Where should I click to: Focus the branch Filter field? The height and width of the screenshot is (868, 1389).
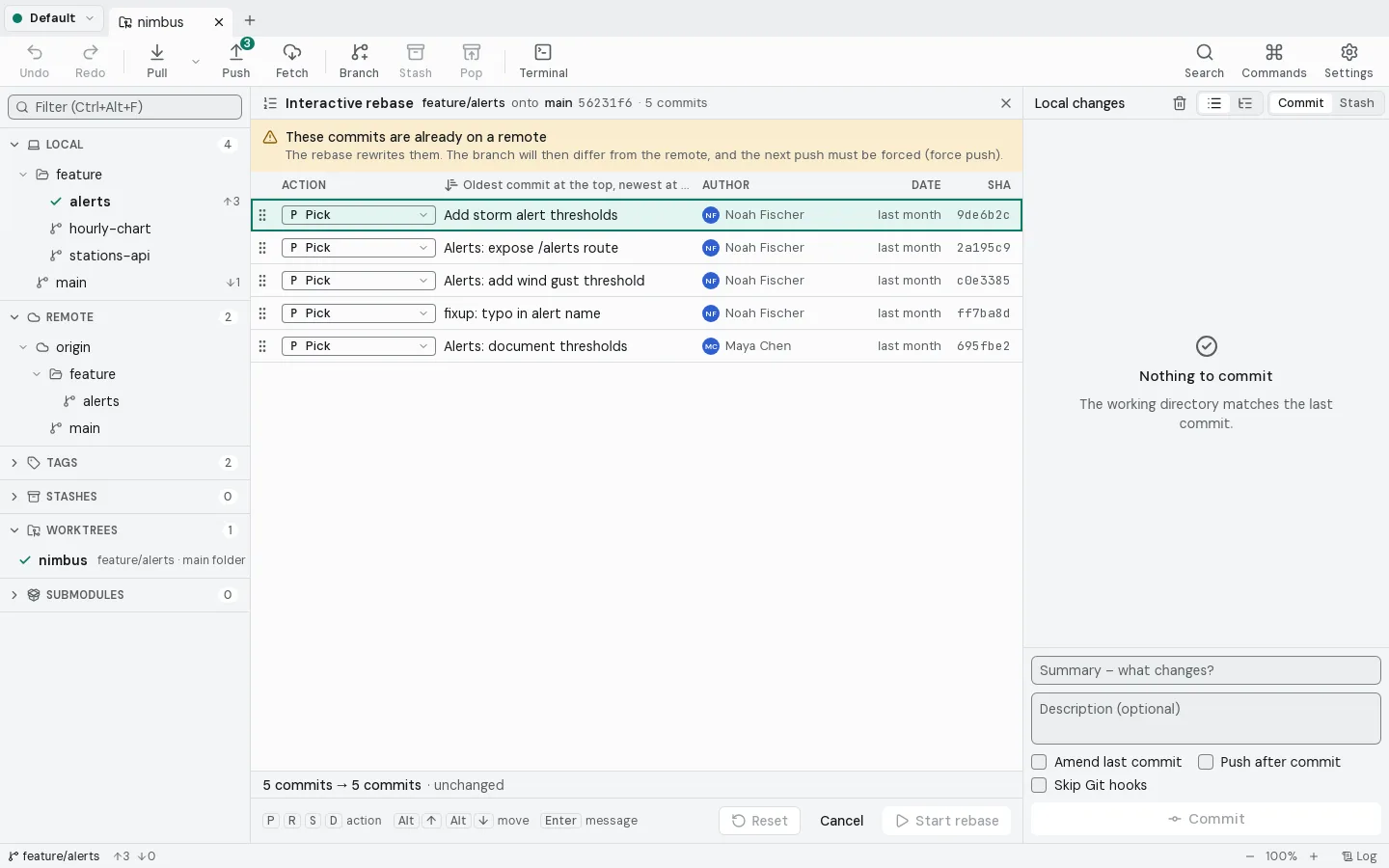click(x=125, y=107)
